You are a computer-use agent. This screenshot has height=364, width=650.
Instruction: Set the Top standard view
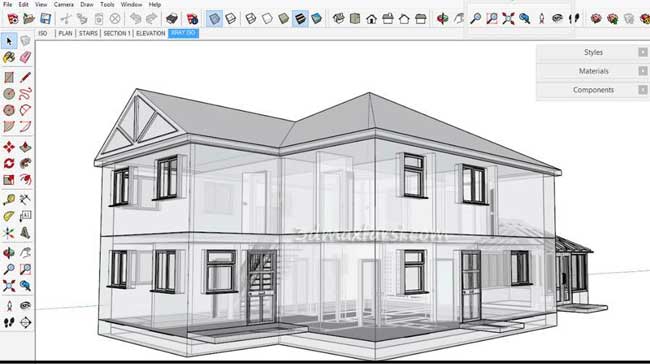(355, 19)
